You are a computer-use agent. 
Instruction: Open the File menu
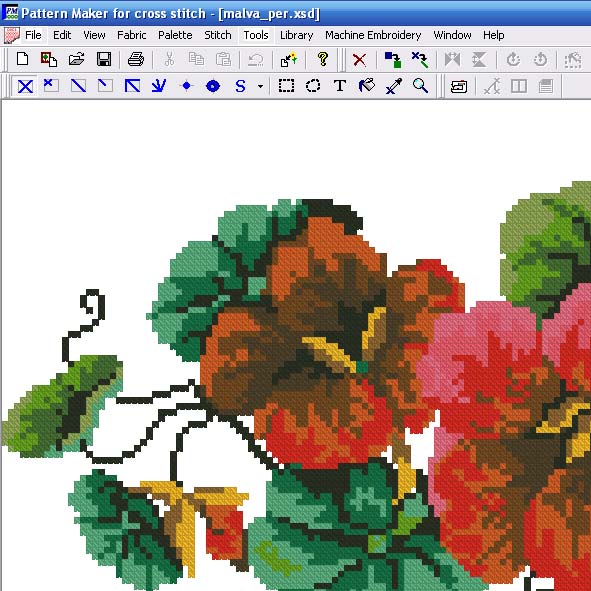pyautogui.click(x=33, y=35)
